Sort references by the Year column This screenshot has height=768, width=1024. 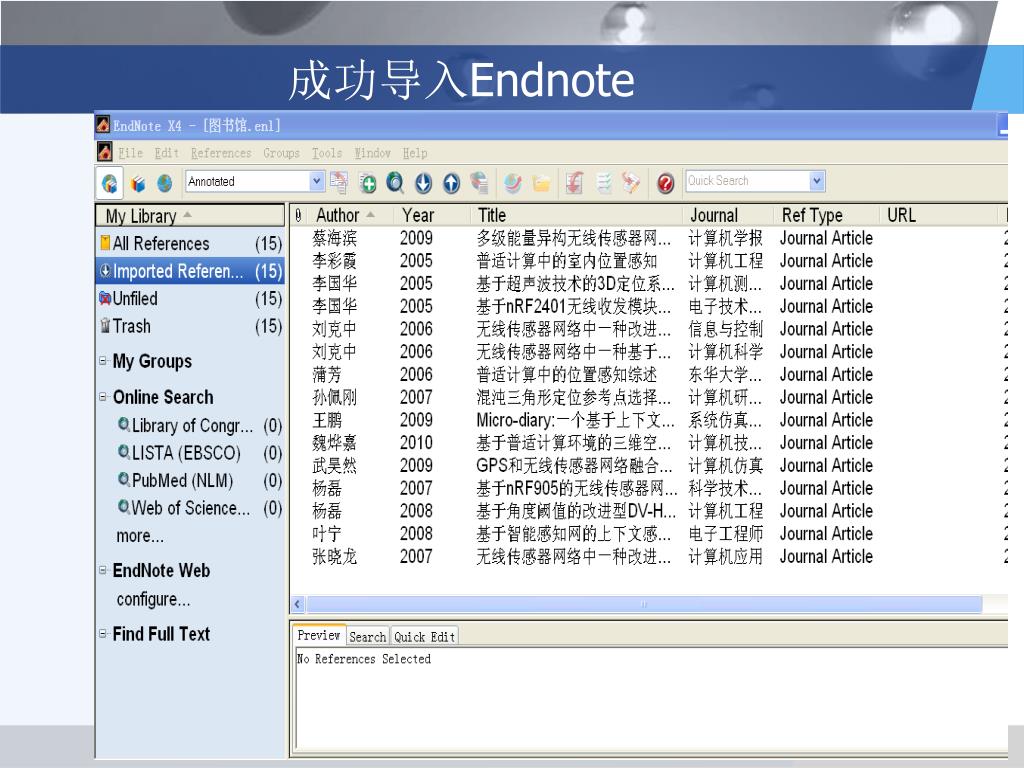pyautogui.click(x=431, y=216)
